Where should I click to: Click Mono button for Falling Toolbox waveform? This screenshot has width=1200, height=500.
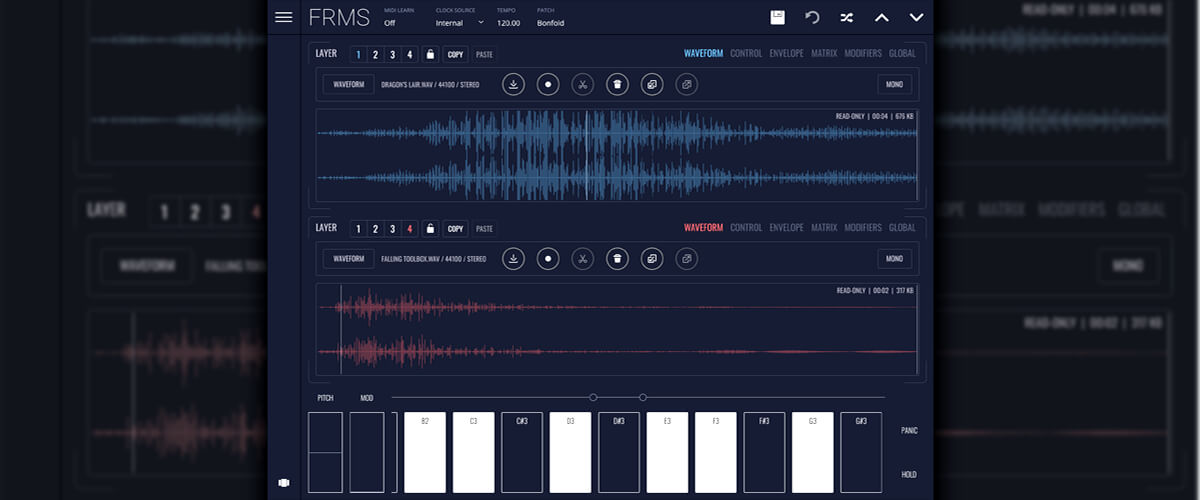coord(895,258)
